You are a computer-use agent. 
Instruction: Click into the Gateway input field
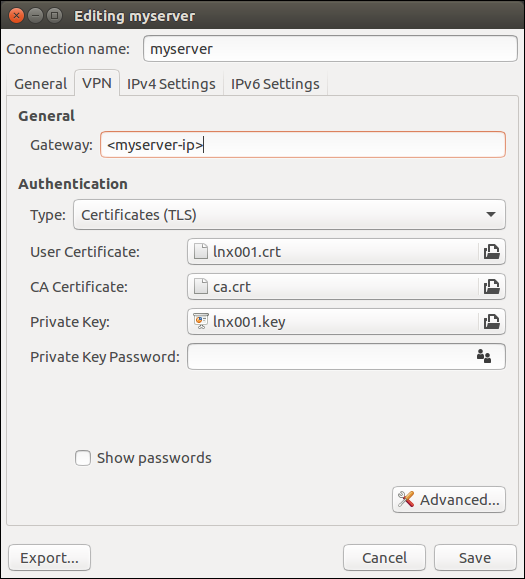click(x=303, y=144)
